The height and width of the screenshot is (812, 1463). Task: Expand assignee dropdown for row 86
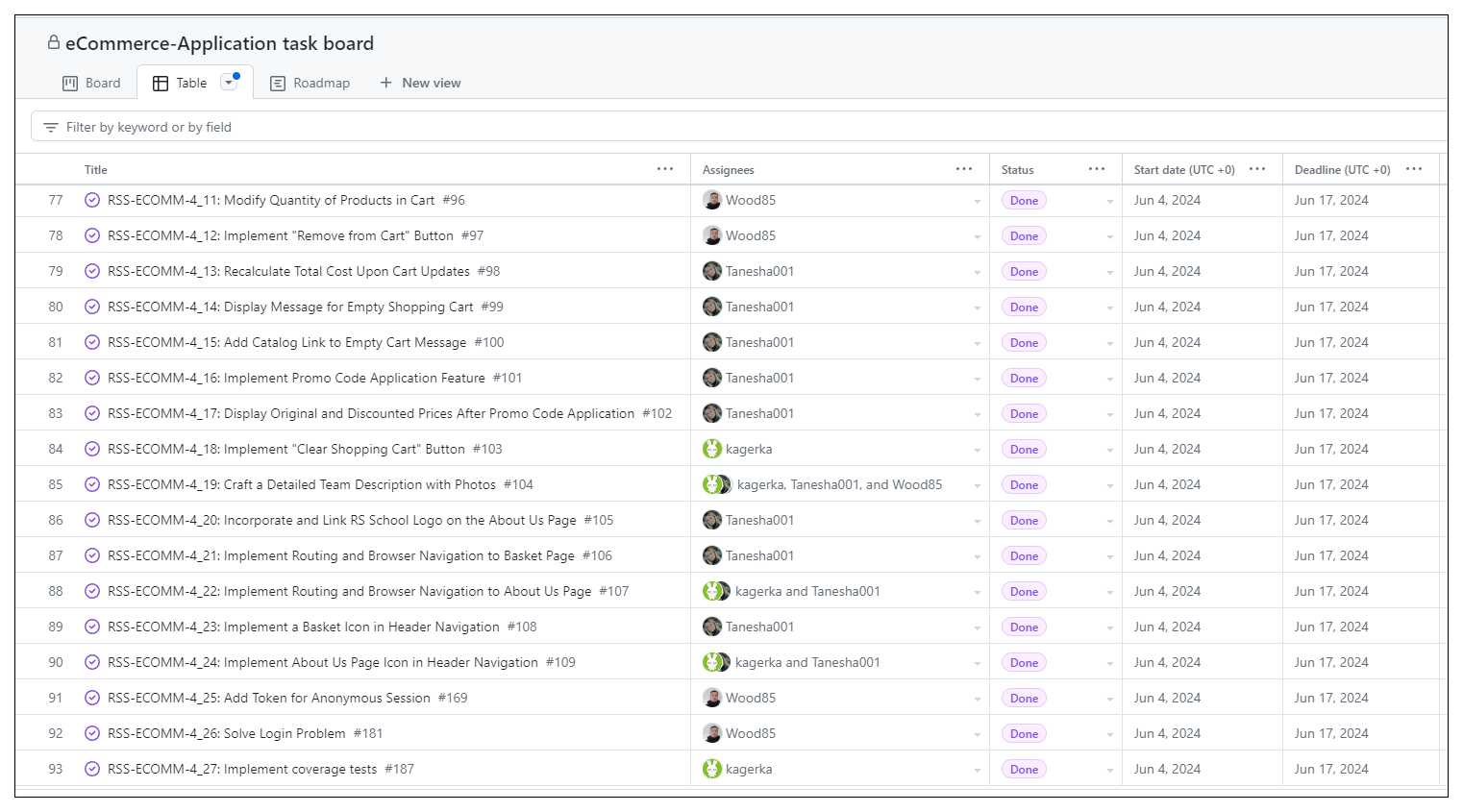click(978, 521)
